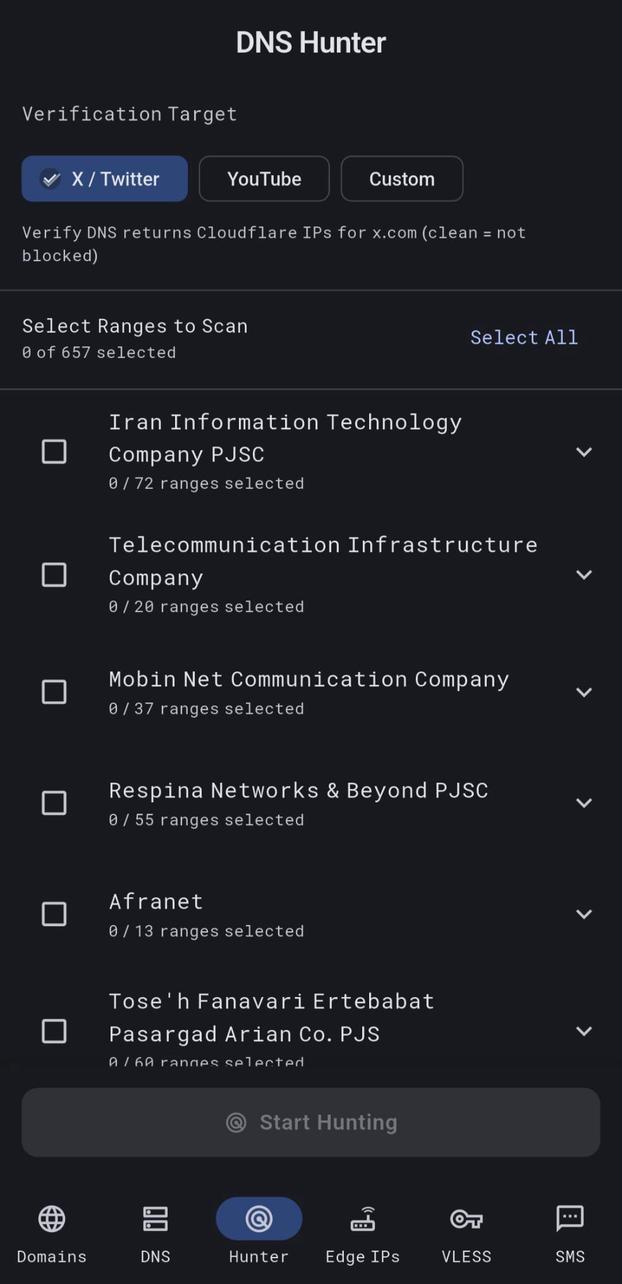Tap the checkmark inside the X/Twitter chip

(50, 178)
